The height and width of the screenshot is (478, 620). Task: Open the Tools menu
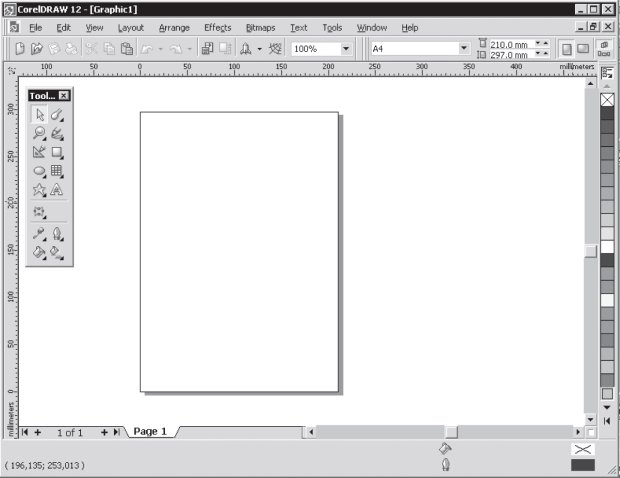coord(332,28)
